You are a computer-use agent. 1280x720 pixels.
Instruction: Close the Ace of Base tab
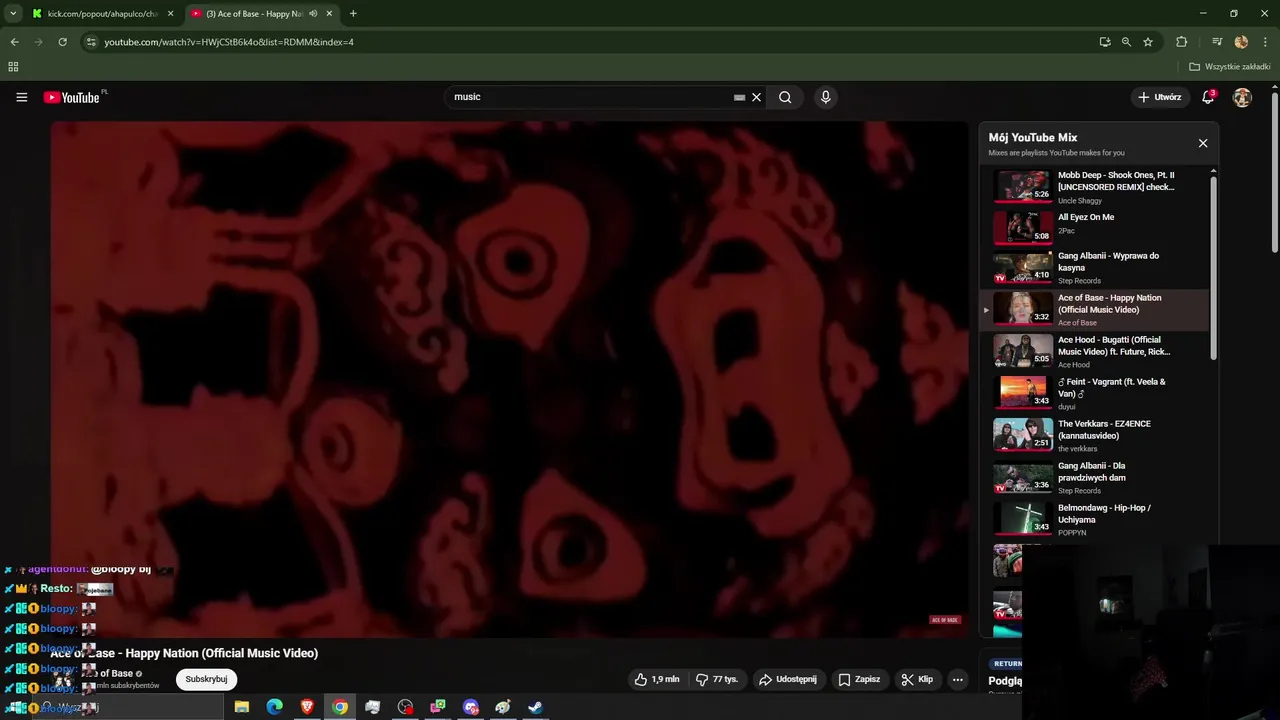[329, 14]
